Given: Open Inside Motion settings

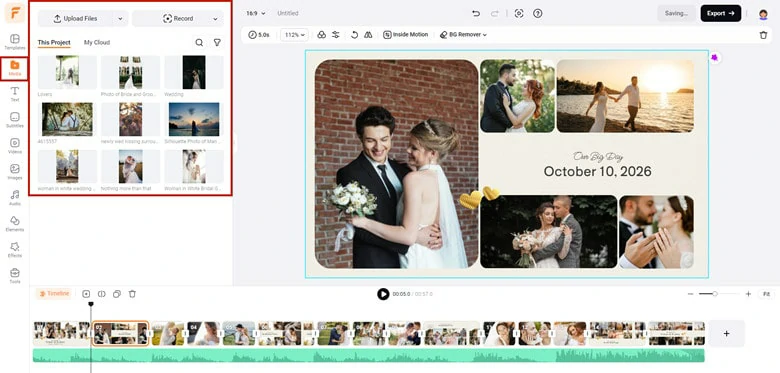Looking at the screenshot, I should (x=406, y=35).
